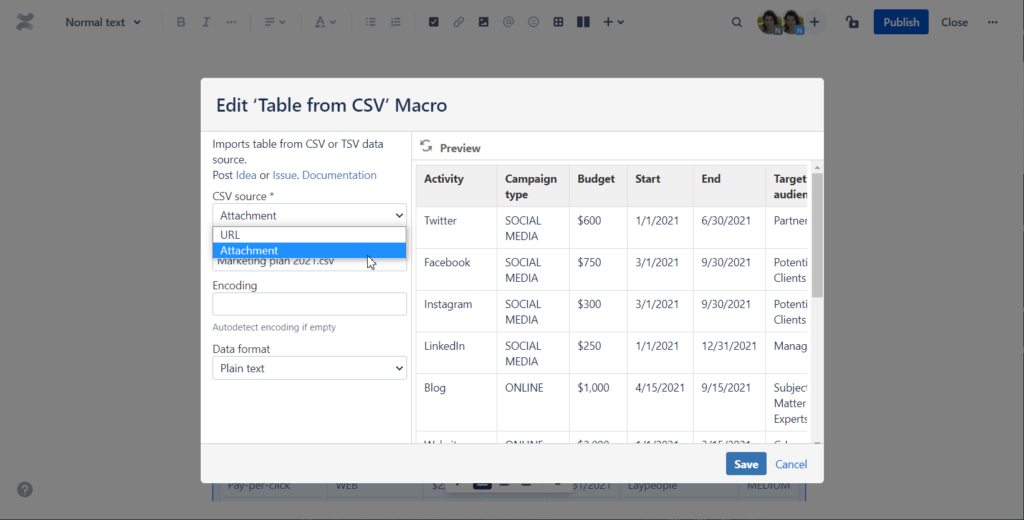Image resolution: width=1024 pixels, height=520 pixels.
Task: Refresh the preview with the refresh icon
Action: 426,146
